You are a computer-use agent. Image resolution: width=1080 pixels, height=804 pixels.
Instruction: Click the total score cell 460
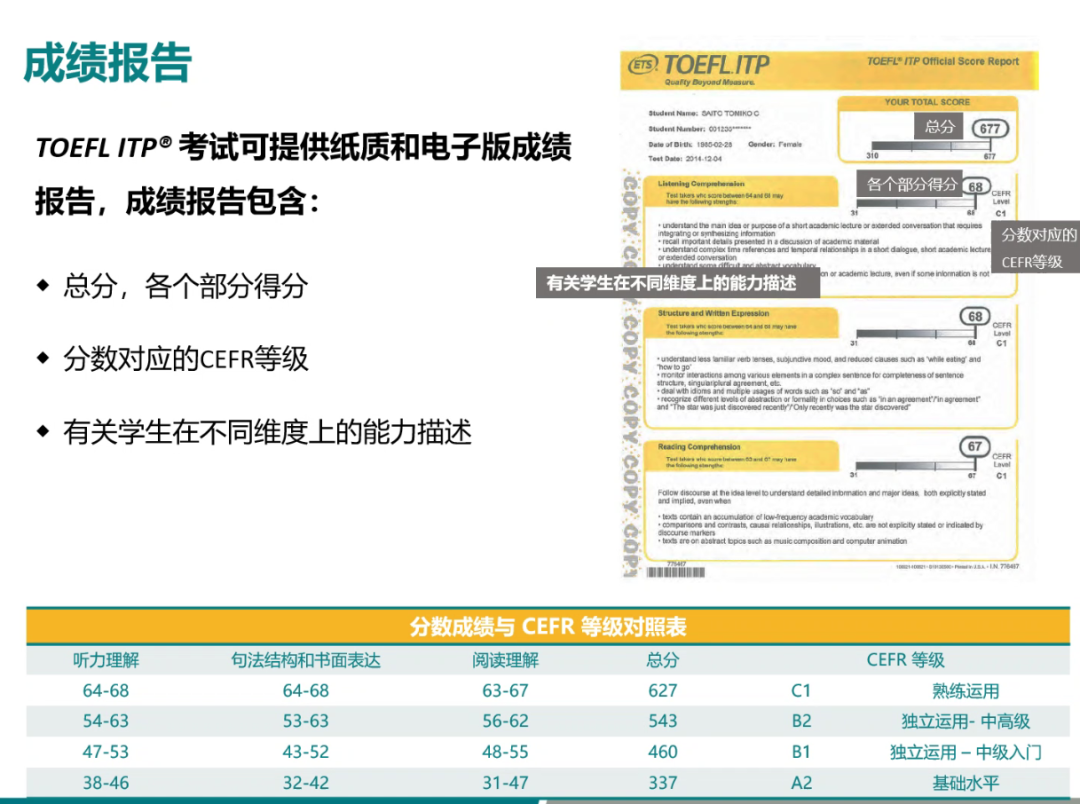click(x=663, y=752)
